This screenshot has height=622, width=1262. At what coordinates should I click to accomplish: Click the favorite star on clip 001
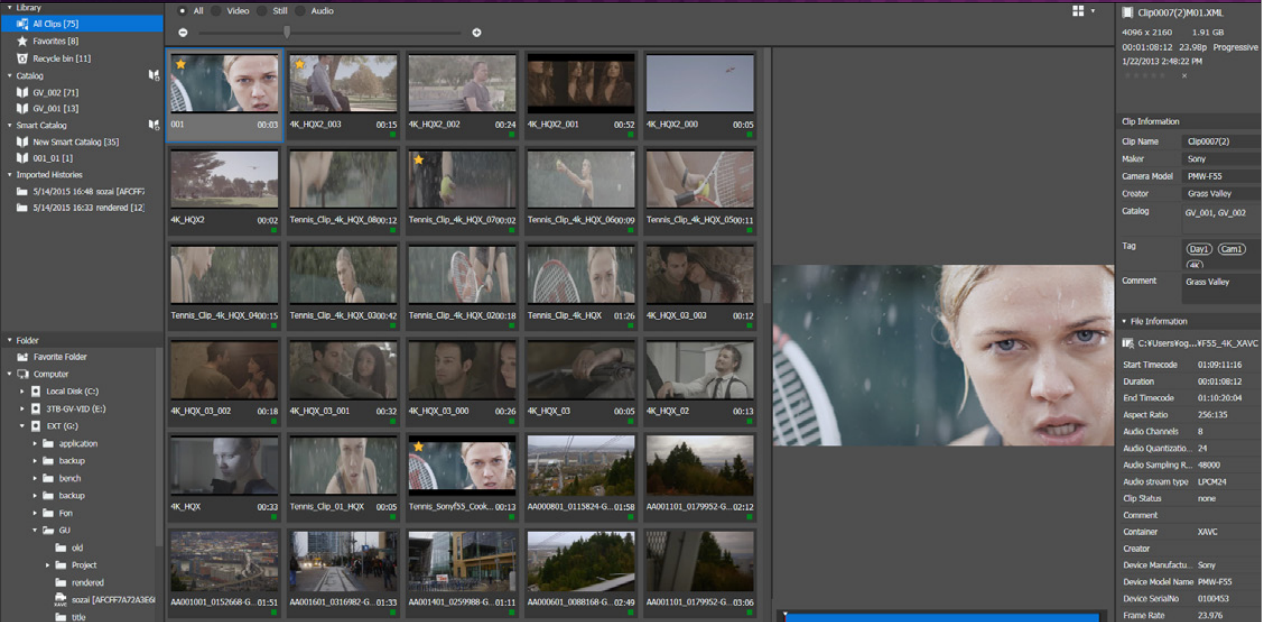click(181, 64)
